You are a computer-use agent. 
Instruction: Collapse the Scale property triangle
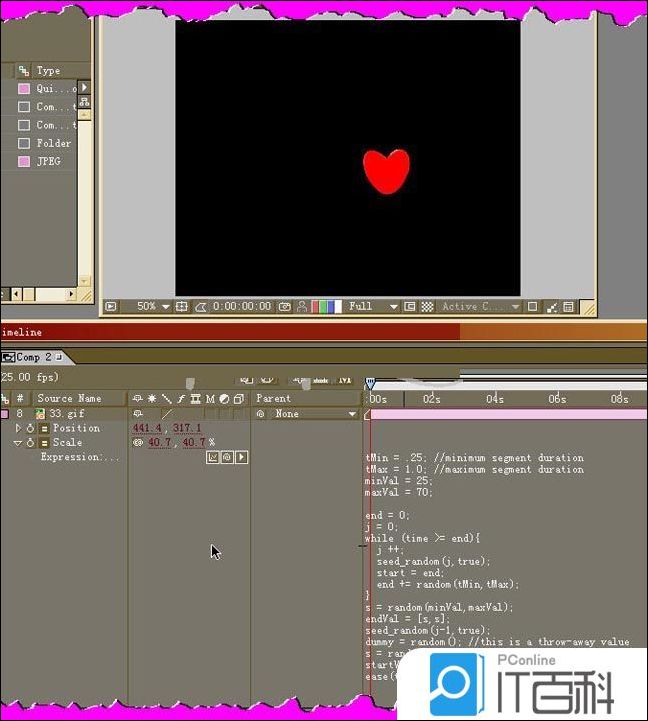[17, 443]
